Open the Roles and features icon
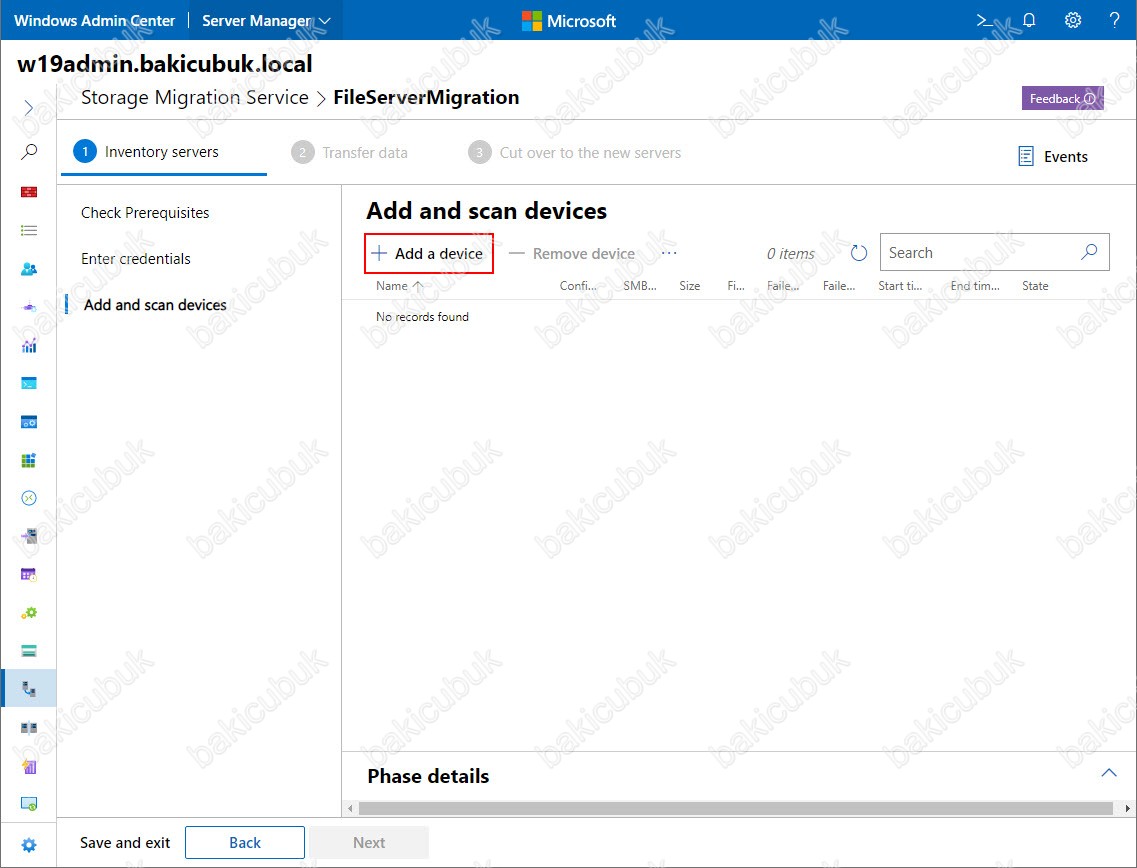 (x=29, y=537)
